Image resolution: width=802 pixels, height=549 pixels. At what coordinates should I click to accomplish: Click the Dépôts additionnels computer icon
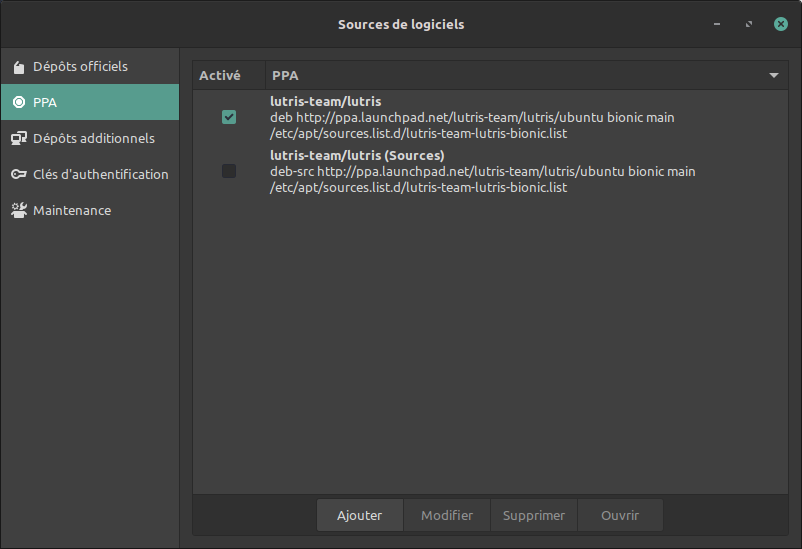(18, 138)
